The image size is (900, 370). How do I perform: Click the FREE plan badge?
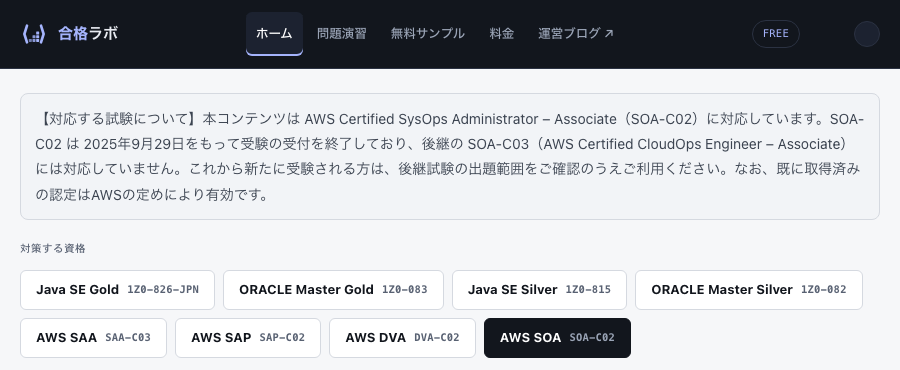[775, 34]
